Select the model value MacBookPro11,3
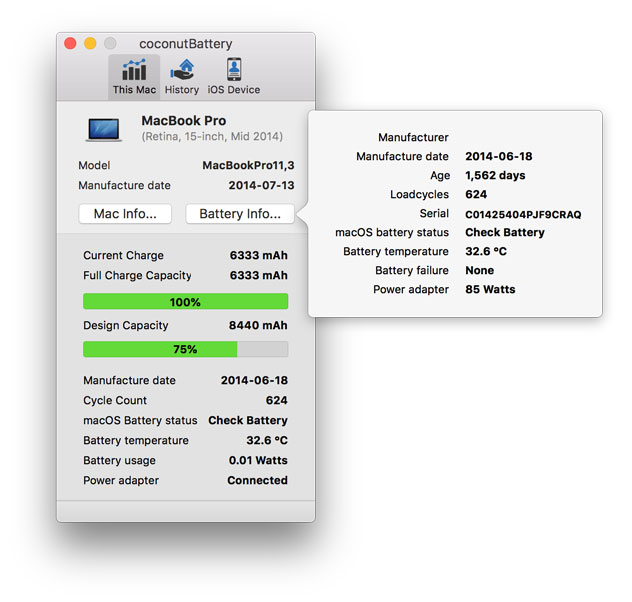Image resolution: width=632 pixels, height=602 pixels. pos(248,165)
